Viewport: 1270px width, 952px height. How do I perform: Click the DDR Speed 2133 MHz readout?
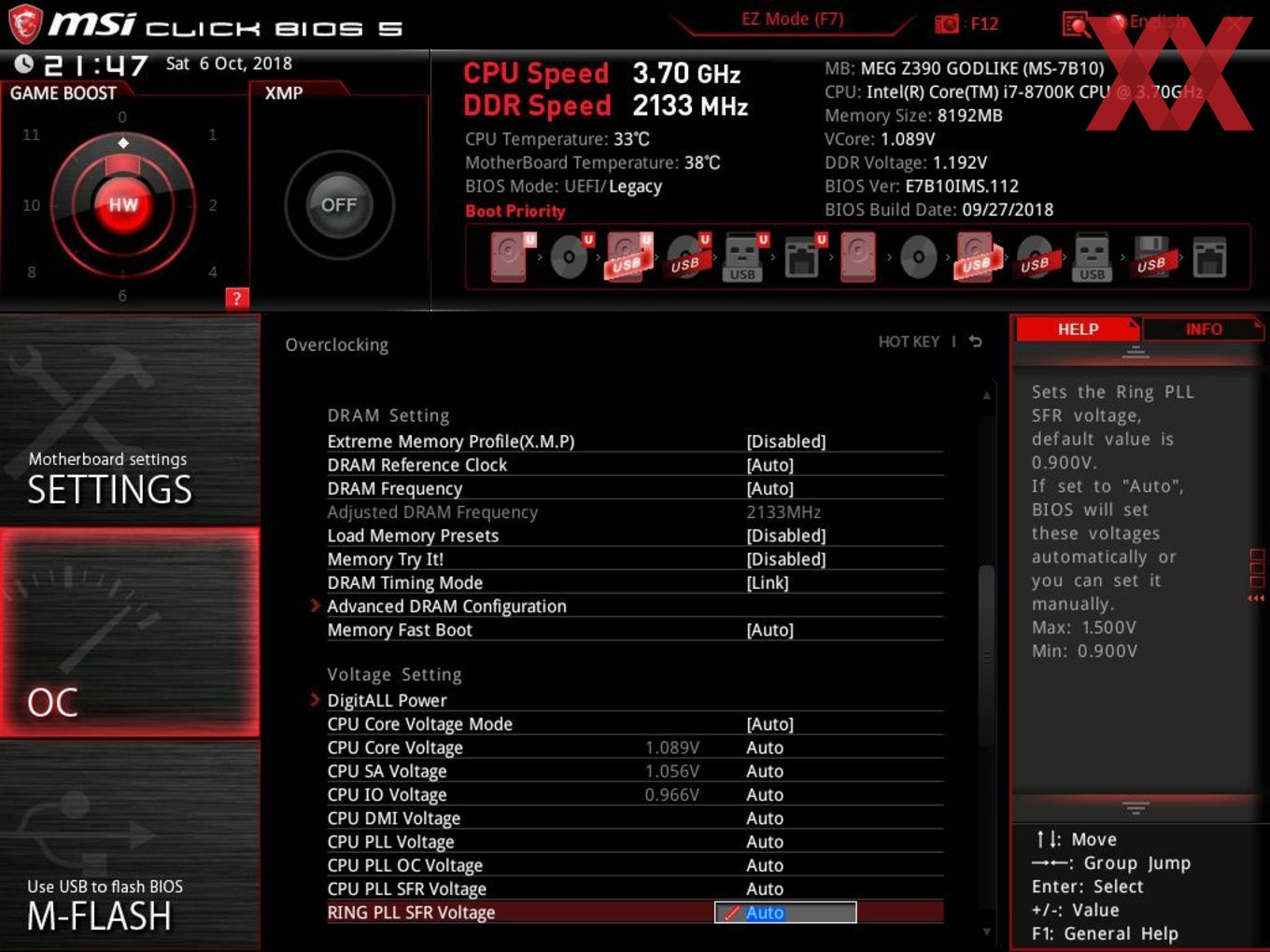[x=606, y=105]
